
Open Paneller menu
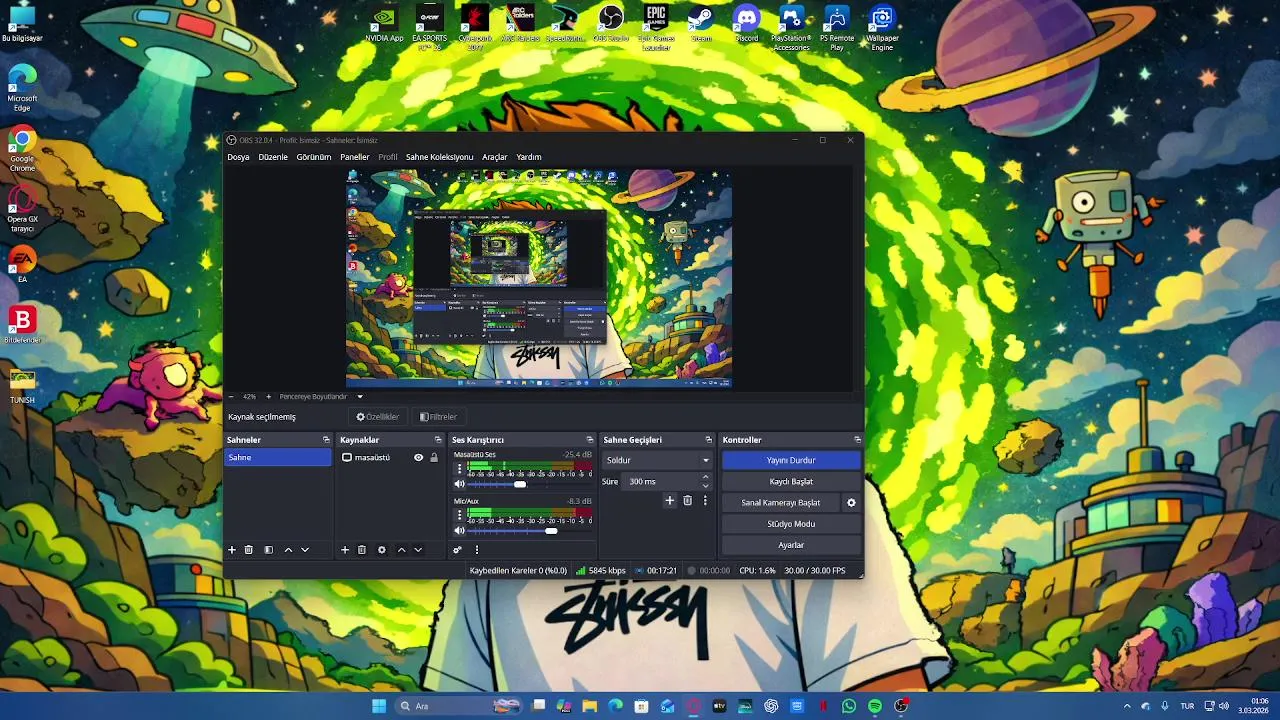[x=355, y=157]
